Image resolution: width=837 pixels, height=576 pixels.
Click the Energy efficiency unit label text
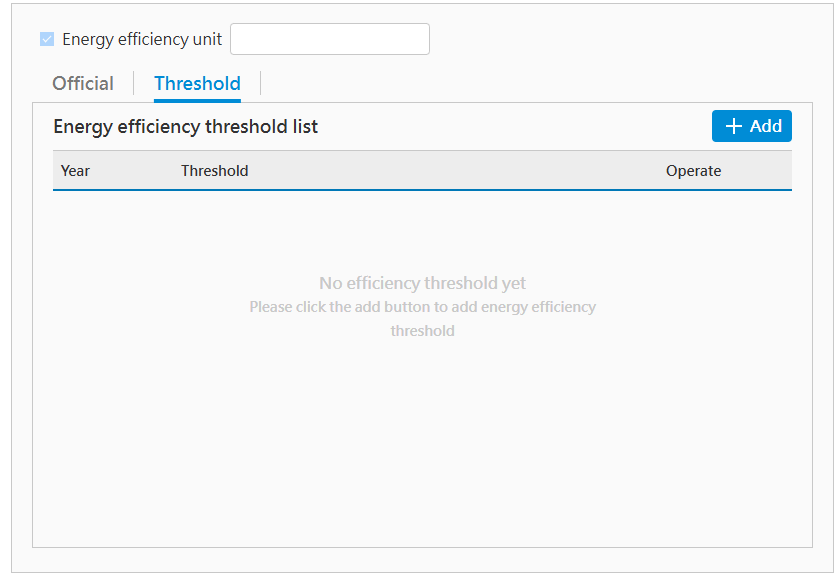point(142,39)
